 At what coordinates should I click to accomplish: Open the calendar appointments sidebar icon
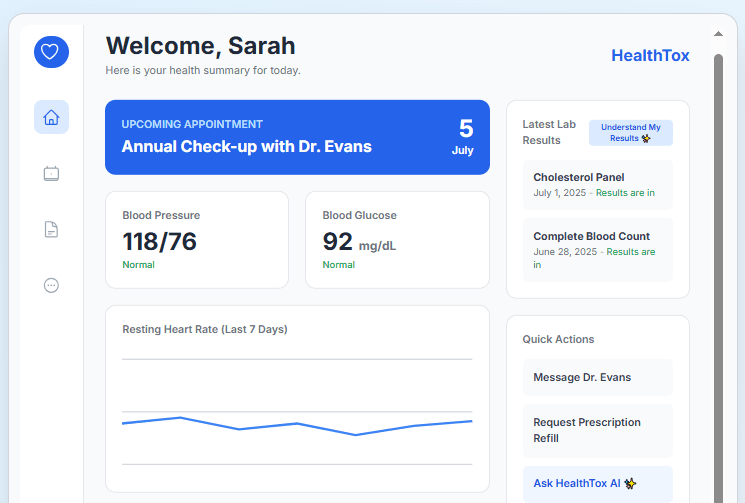[51, 173]
